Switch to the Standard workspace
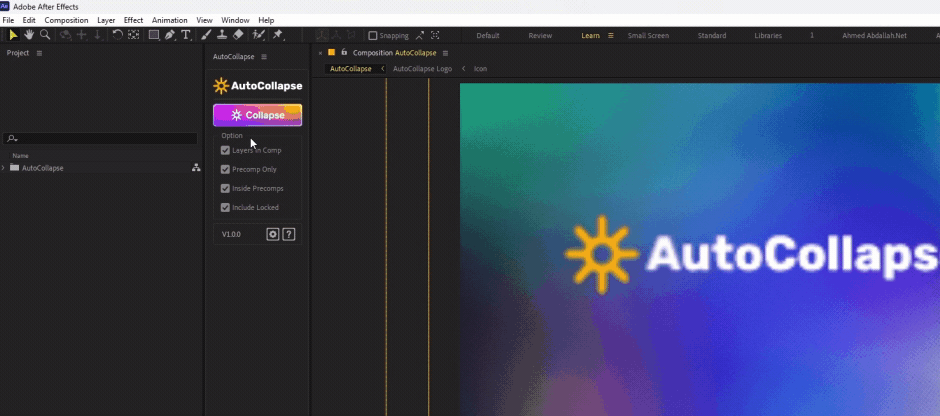This screenshot has height=416, width=940. 712,35
